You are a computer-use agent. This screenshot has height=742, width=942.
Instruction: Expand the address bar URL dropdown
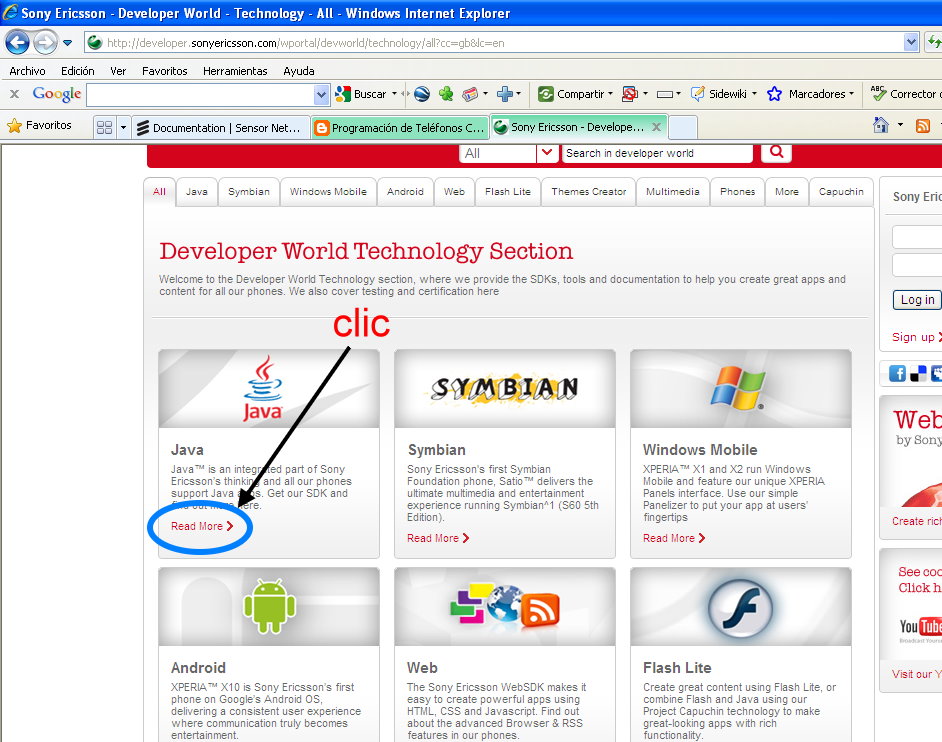point(911,43)
